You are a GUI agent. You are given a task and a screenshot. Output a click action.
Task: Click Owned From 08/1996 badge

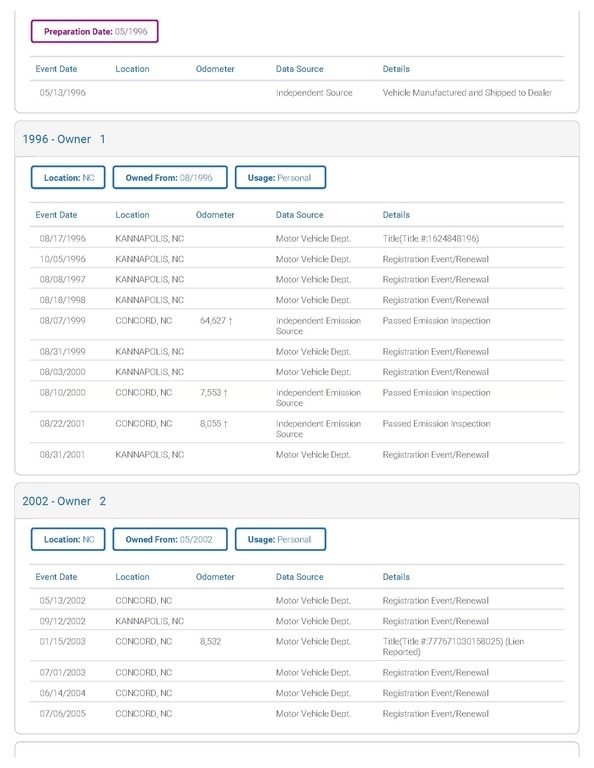point(170,177)
